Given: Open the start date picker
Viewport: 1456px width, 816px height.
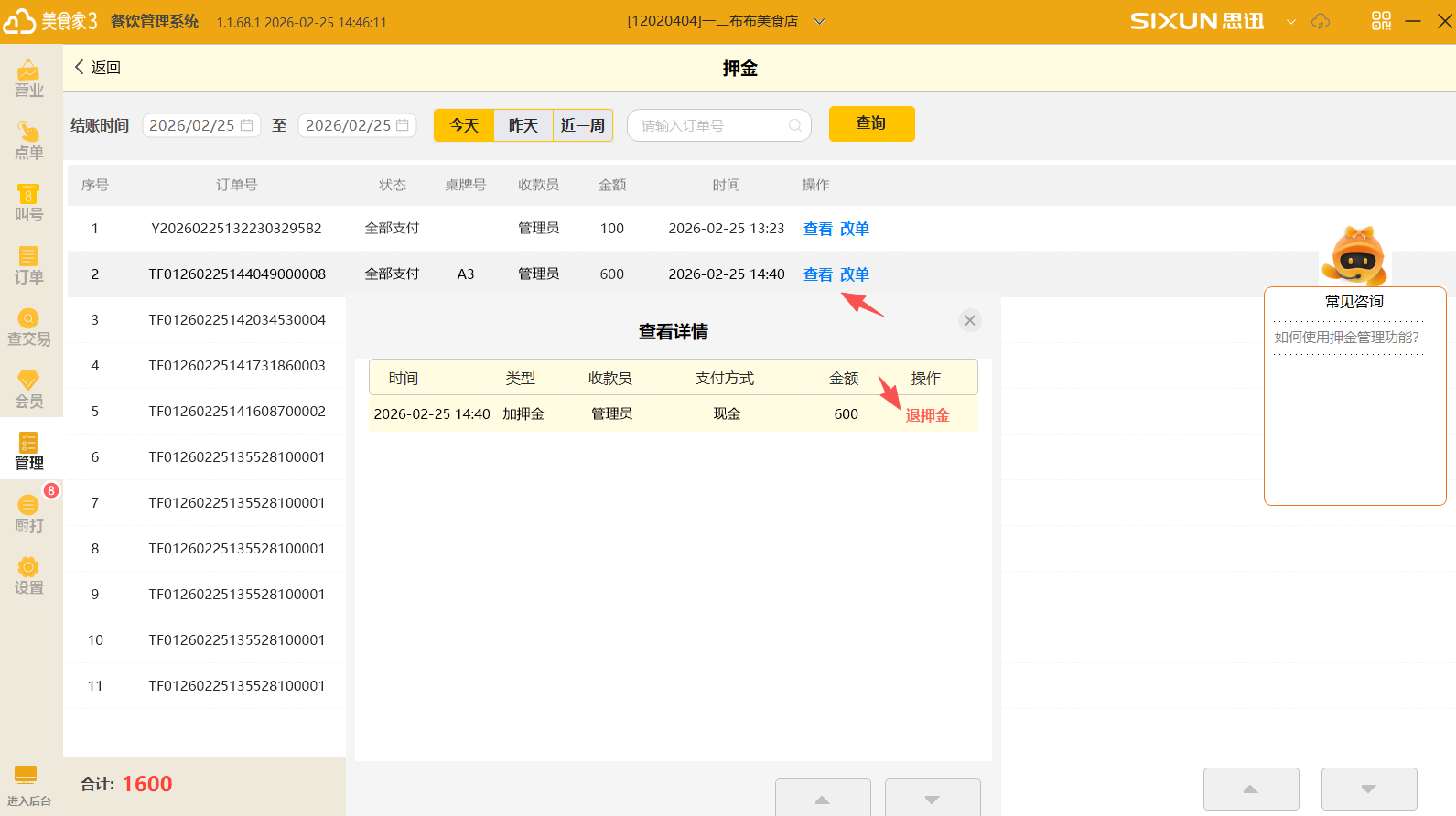Looking at the screenshot, I should (x=201, y=125).
